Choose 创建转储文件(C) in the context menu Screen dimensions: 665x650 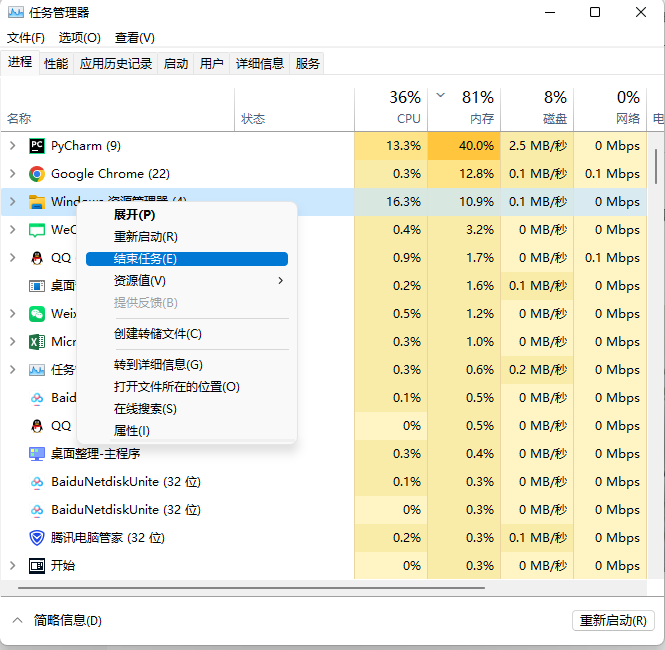click(x=187, y=334)
